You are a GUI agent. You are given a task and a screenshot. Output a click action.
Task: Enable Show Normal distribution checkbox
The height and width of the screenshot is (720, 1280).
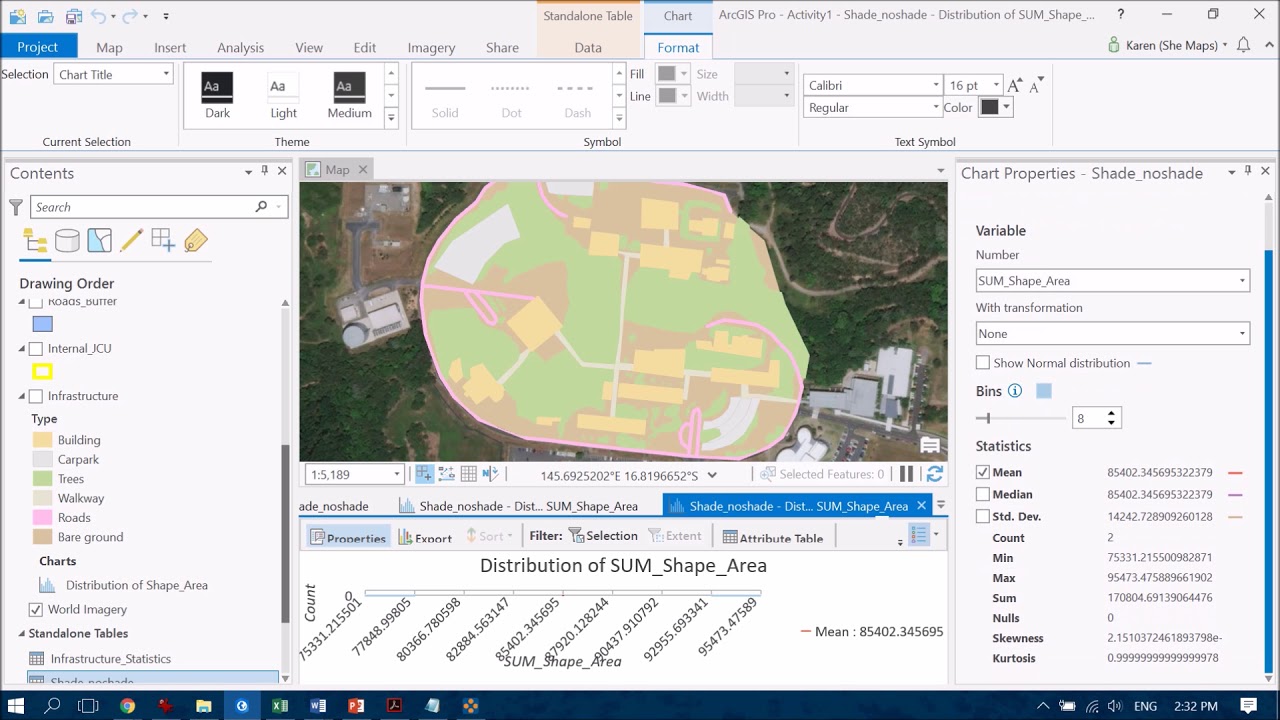pyautogui.click(x=983, y=363)
